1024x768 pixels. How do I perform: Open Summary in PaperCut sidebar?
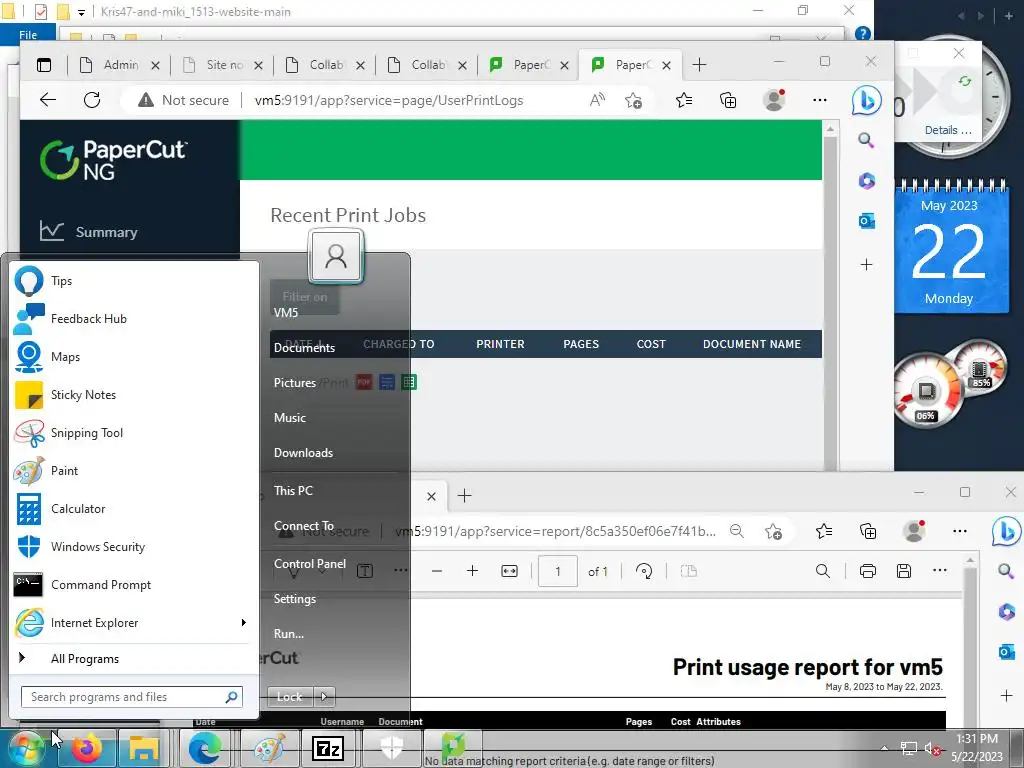coord(106,232)
